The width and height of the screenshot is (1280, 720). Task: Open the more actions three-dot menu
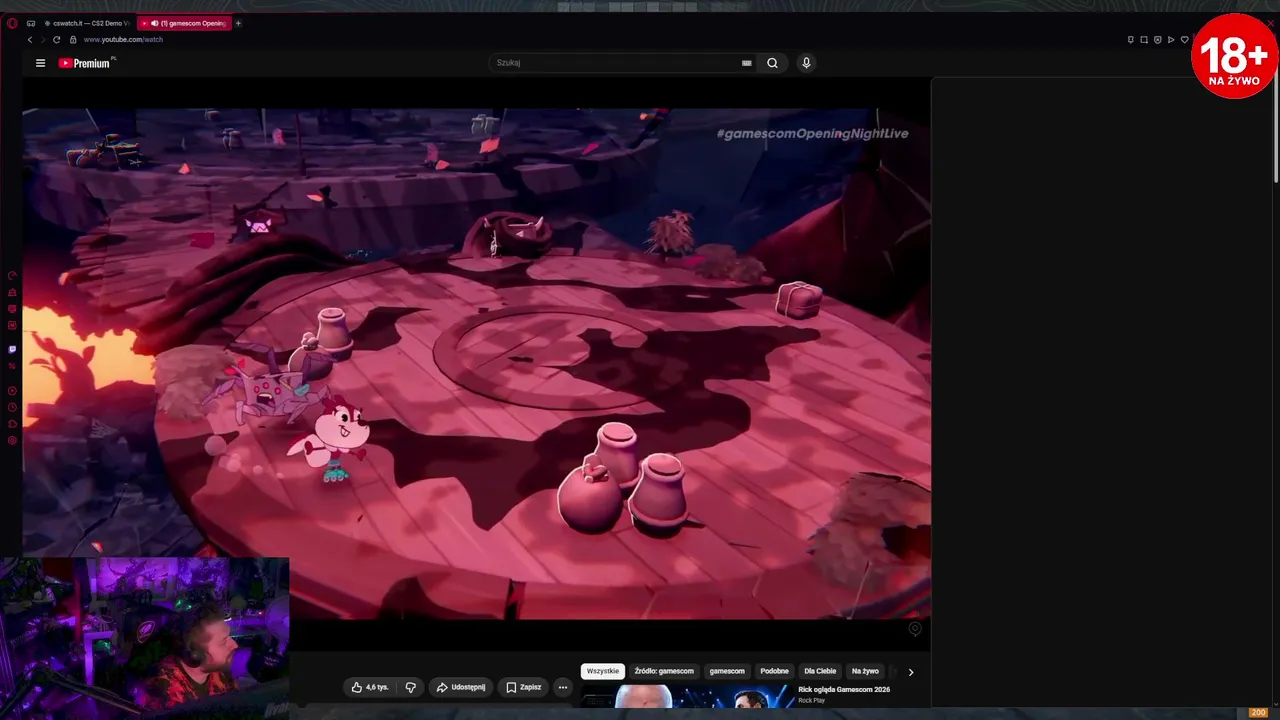(562, 687)
